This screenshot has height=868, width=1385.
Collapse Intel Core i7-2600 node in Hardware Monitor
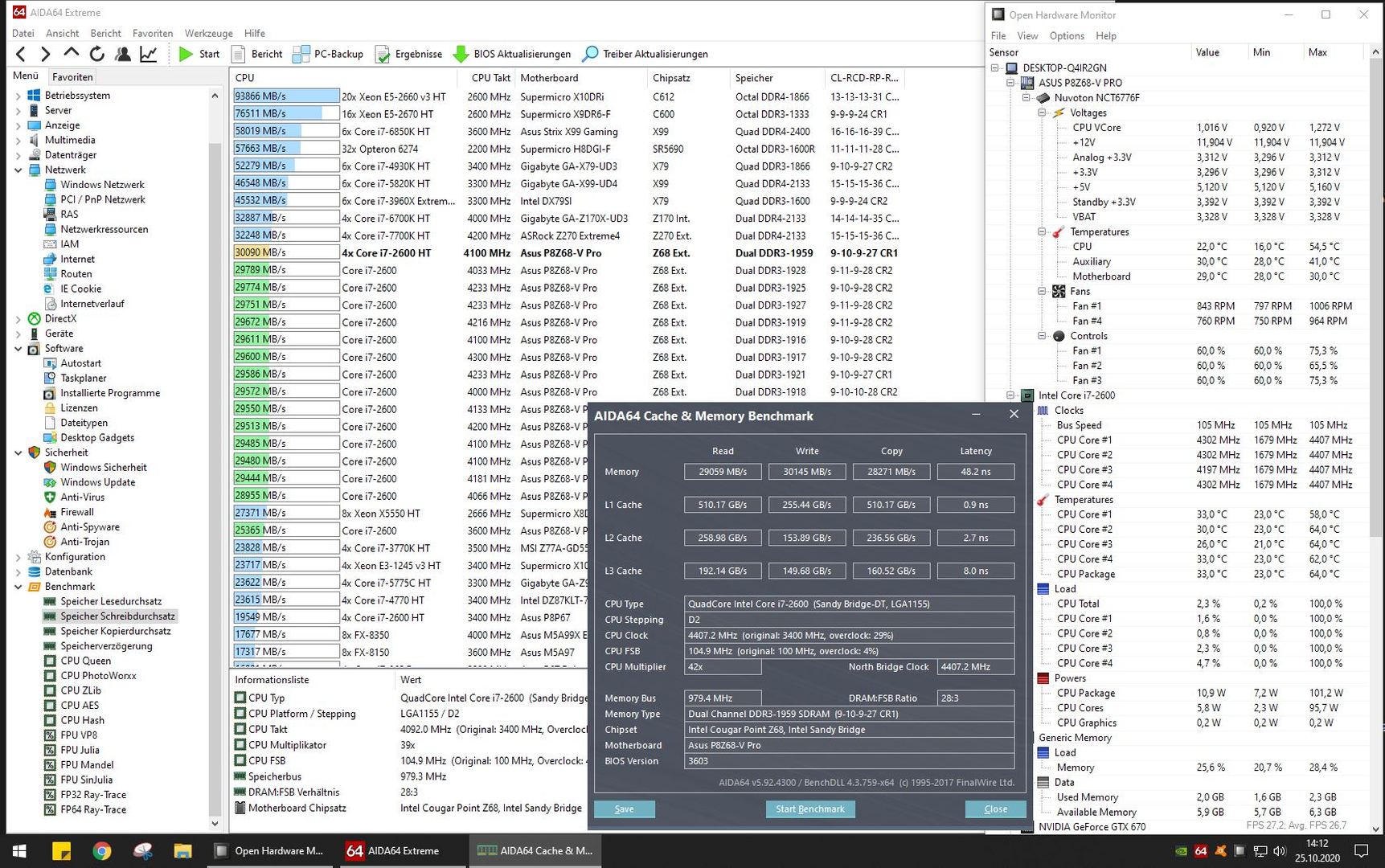1011,395
